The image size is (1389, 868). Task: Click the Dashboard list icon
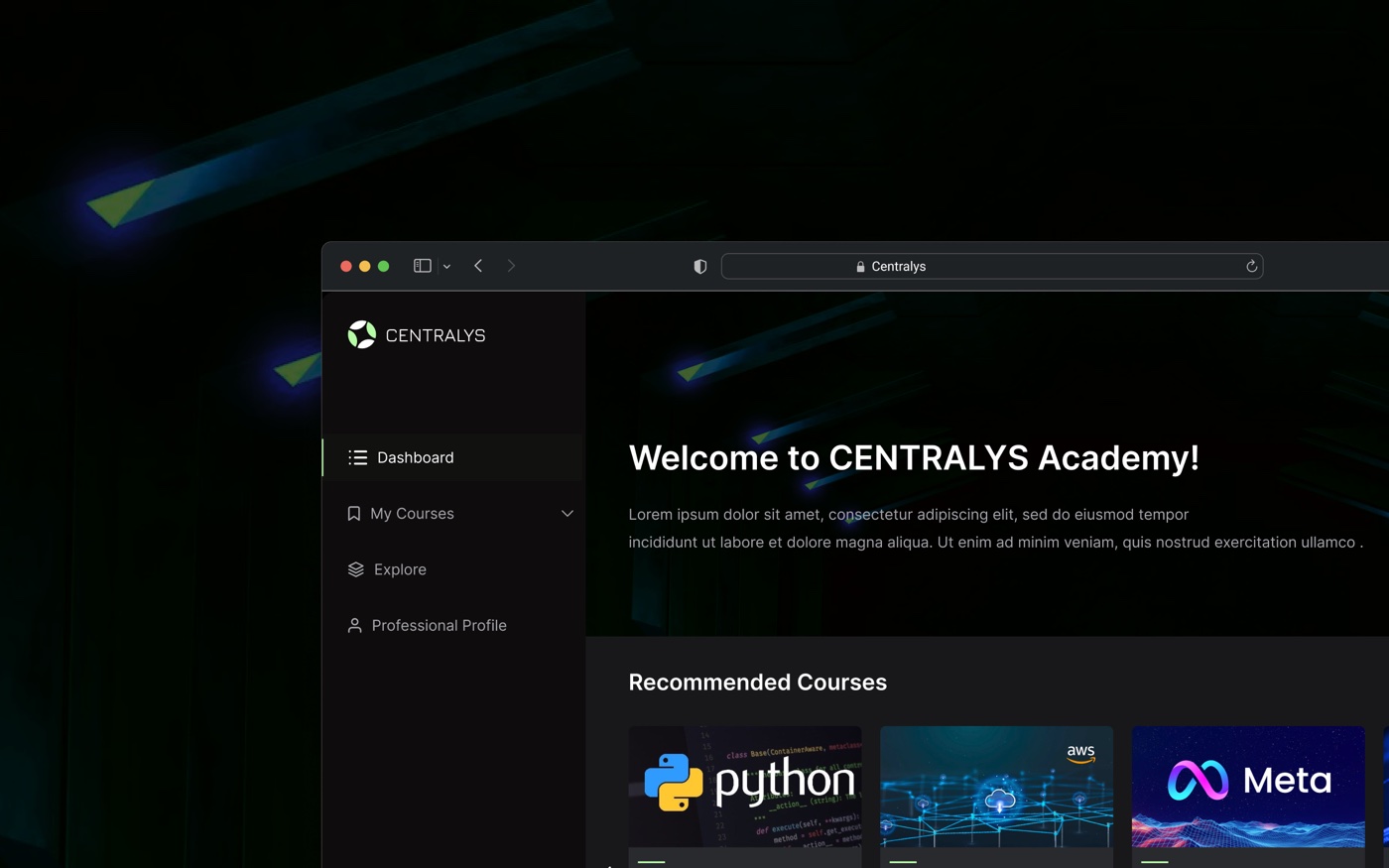click(358, 457)
